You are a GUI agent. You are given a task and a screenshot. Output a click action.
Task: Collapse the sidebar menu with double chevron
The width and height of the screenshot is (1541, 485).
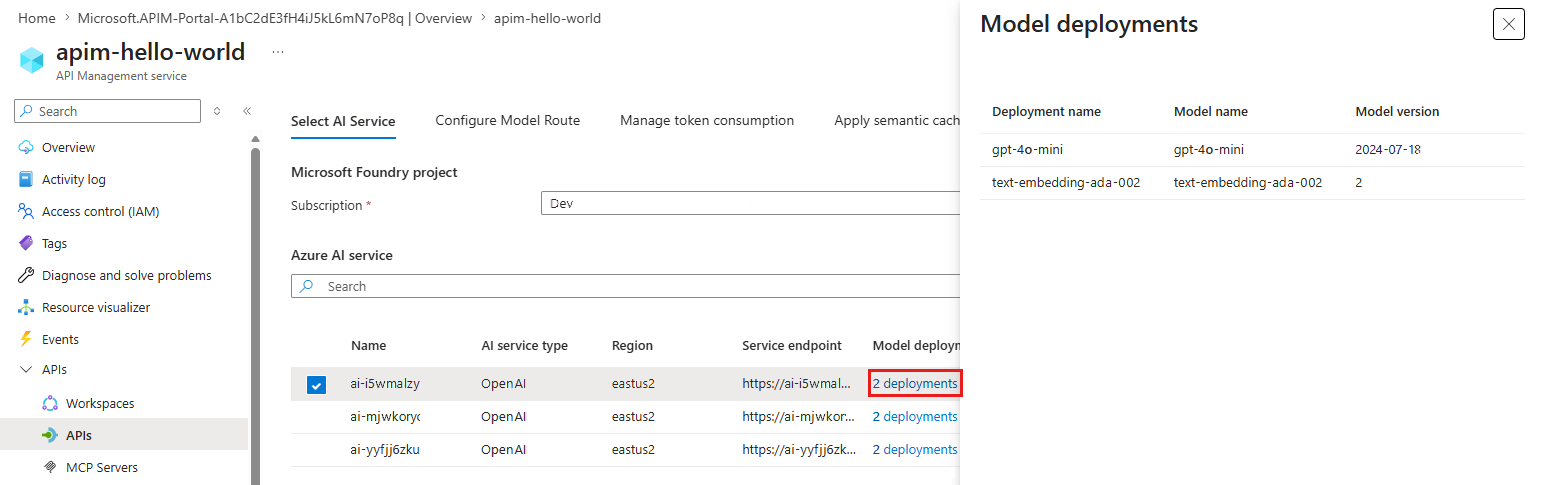(247, 111)
